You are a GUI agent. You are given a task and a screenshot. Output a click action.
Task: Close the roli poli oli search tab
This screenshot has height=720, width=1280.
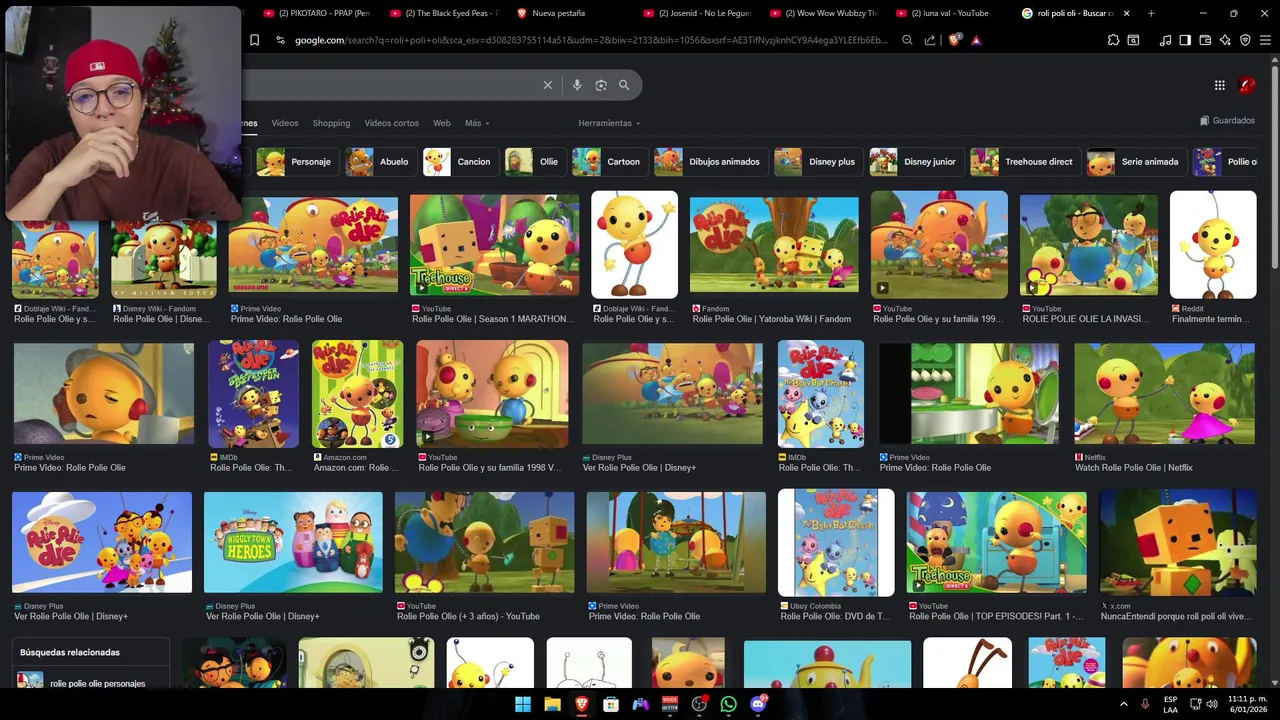pos(1126,13)
